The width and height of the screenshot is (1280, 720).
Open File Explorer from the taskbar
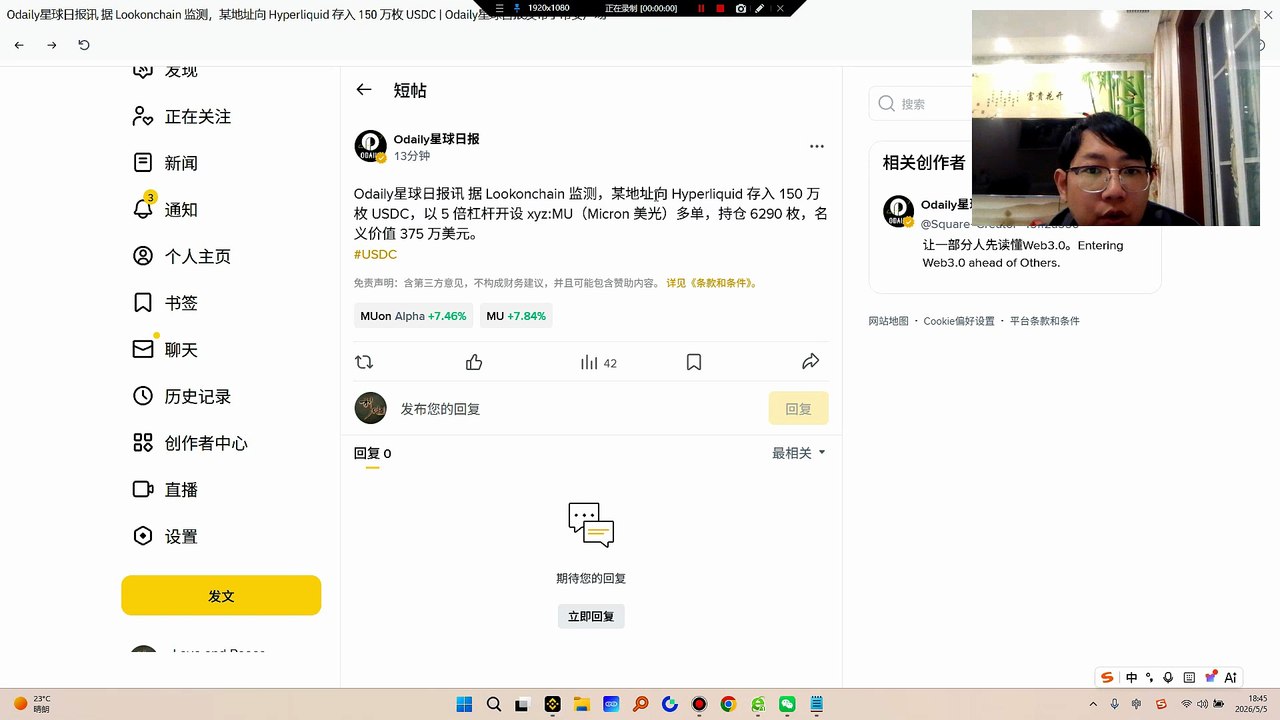[x=582, y=704]
